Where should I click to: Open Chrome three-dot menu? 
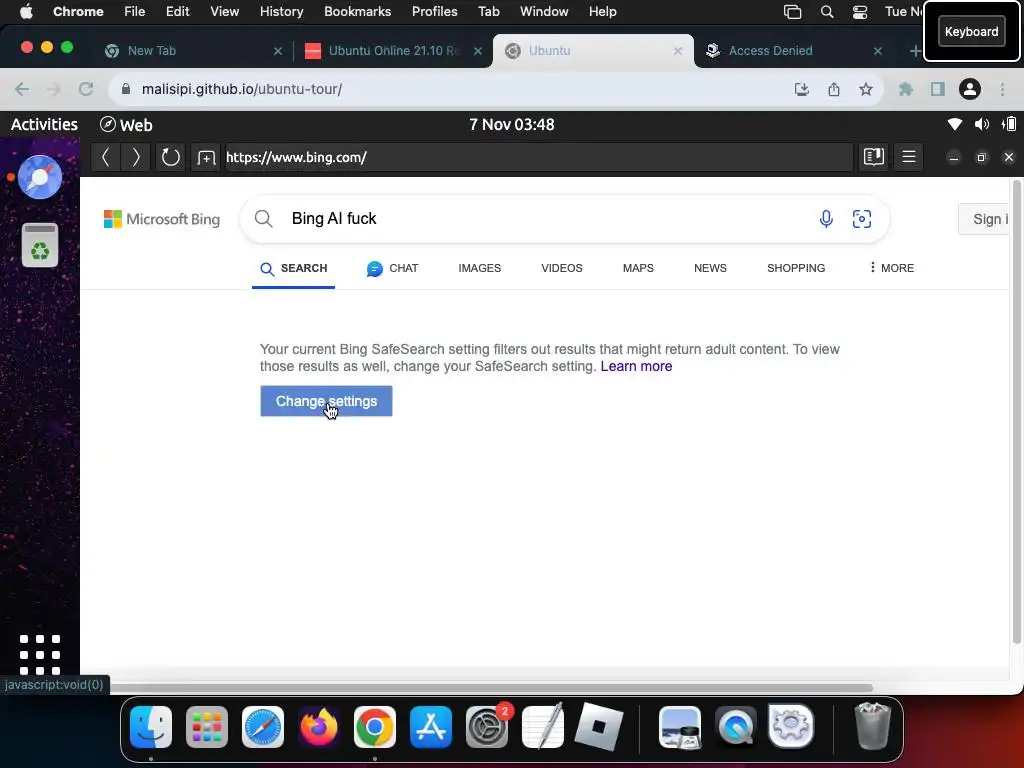(1002, 89)
